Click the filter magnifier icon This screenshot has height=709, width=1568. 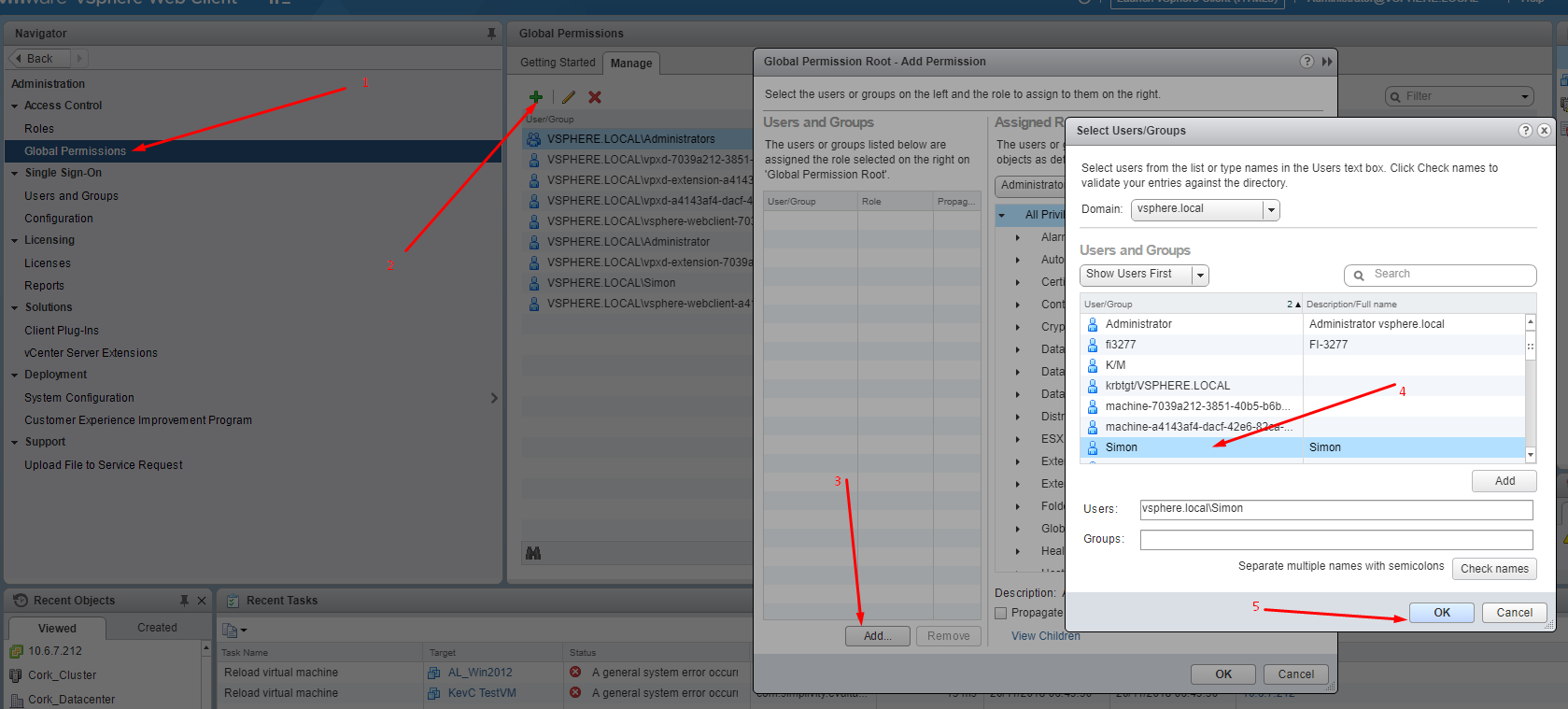(x=1395, y=96)
